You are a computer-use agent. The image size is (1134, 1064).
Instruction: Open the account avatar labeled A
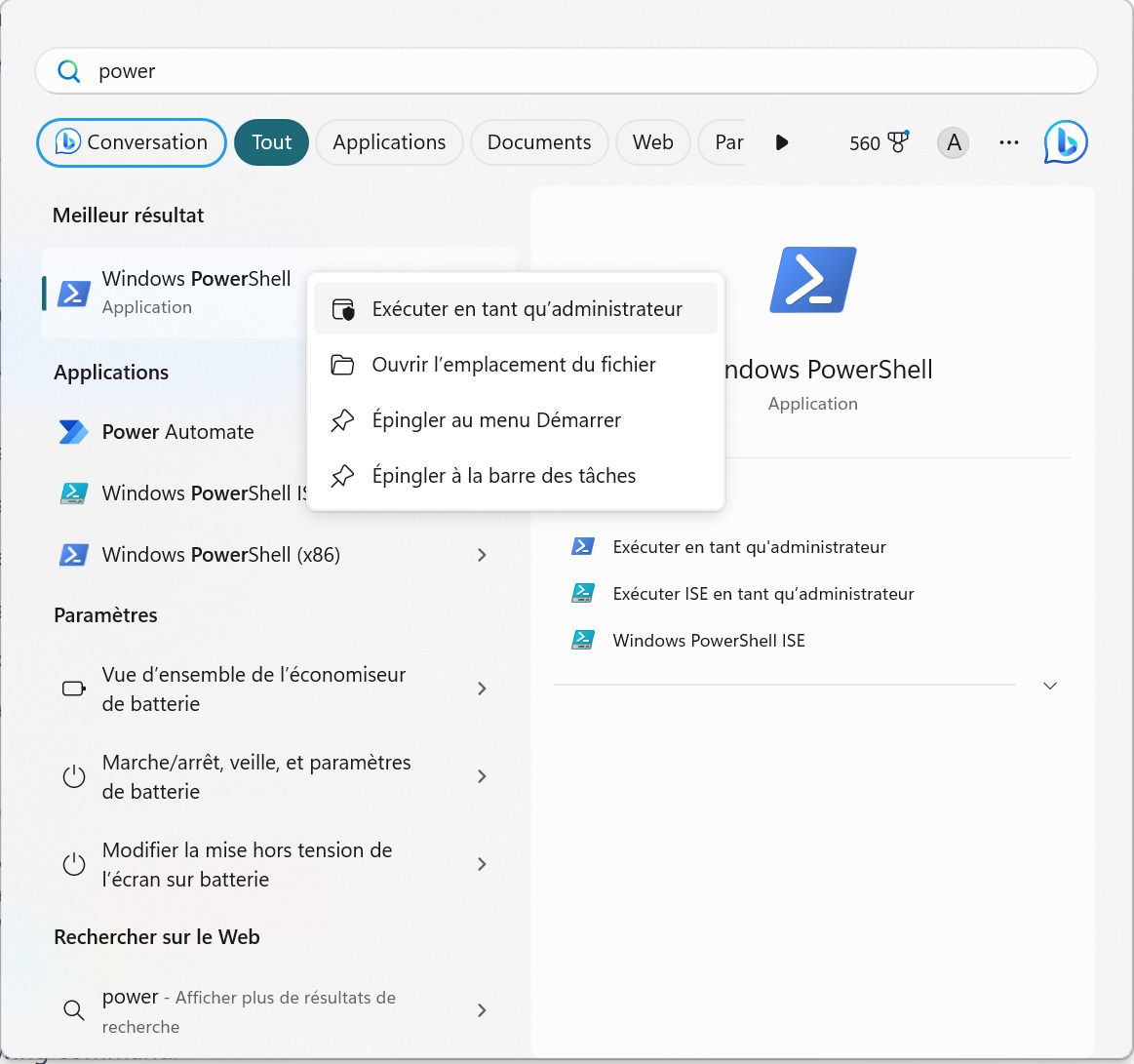point(954,142)
